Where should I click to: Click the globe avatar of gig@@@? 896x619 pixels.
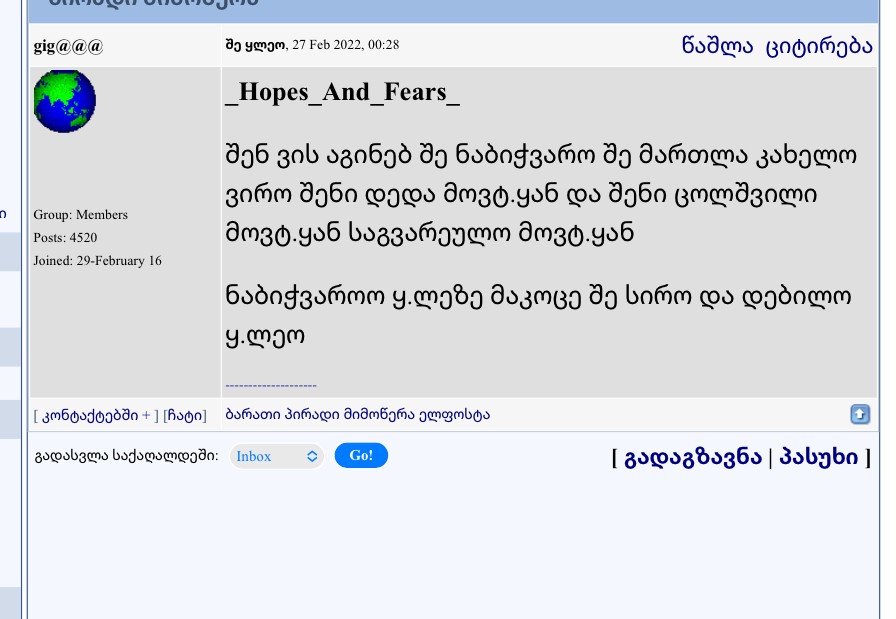(65, 102)
